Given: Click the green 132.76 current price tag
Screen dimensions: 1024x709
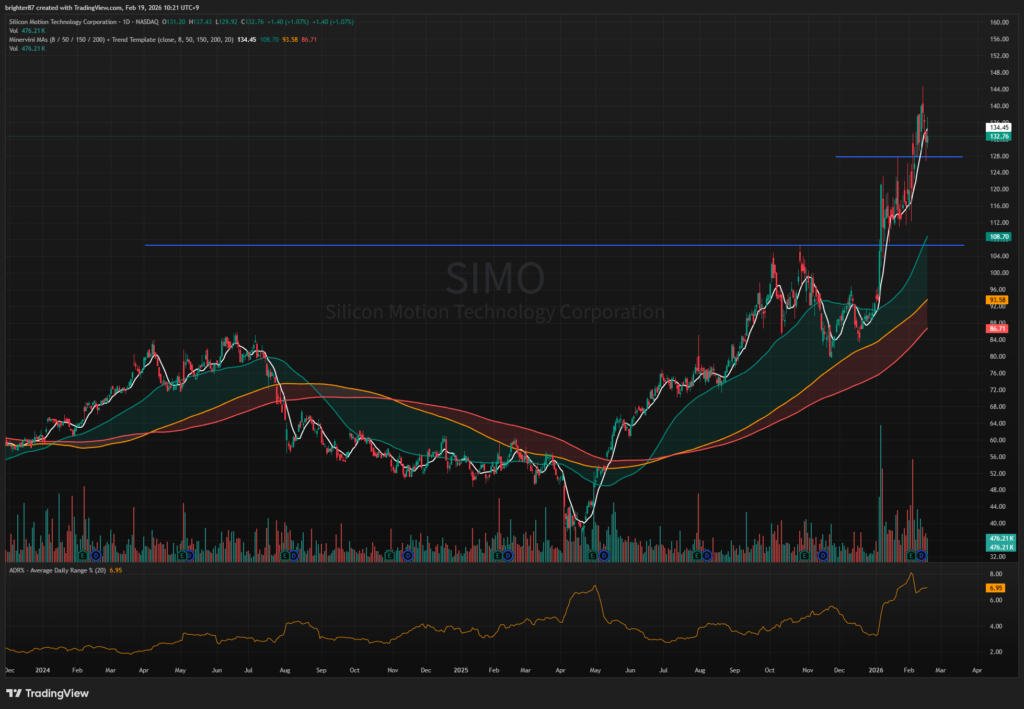Looking at the screenshot, I should 997,136.
